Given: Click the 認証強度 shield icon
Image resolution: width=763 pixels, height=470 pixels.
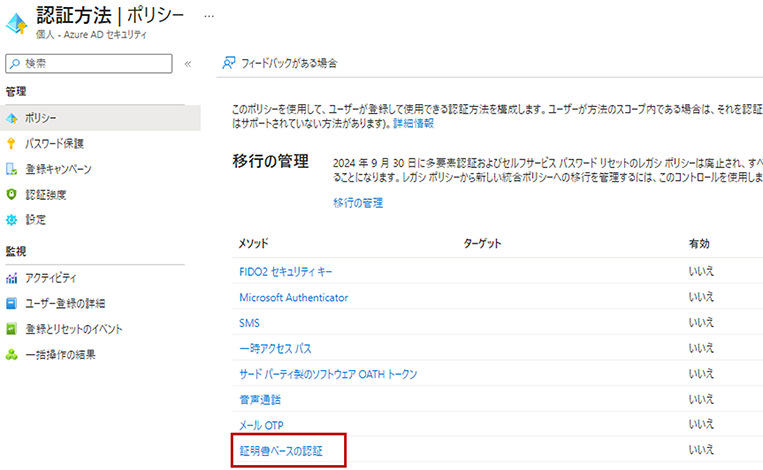Looking at the screenshot, I should 13,194.
